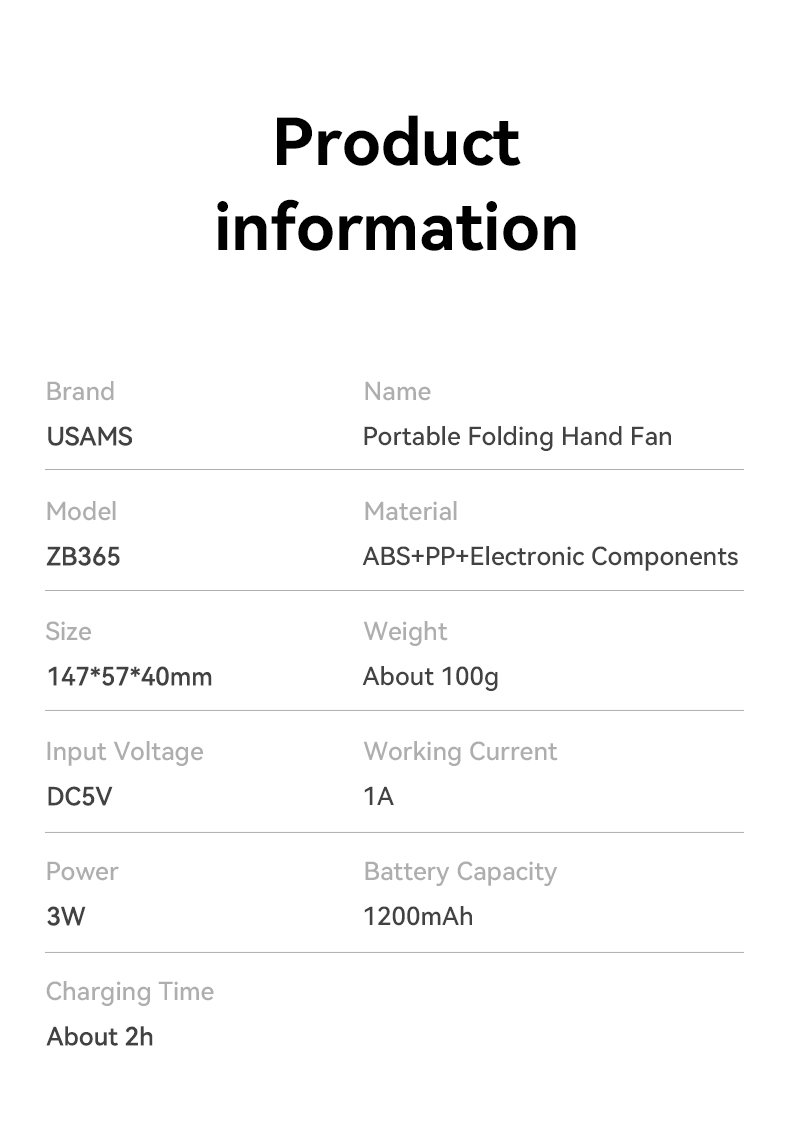This screenshot has height=1136, width=790.
Task: Click ABS+PP+Electronic Components text
Action: click(551, 556)
